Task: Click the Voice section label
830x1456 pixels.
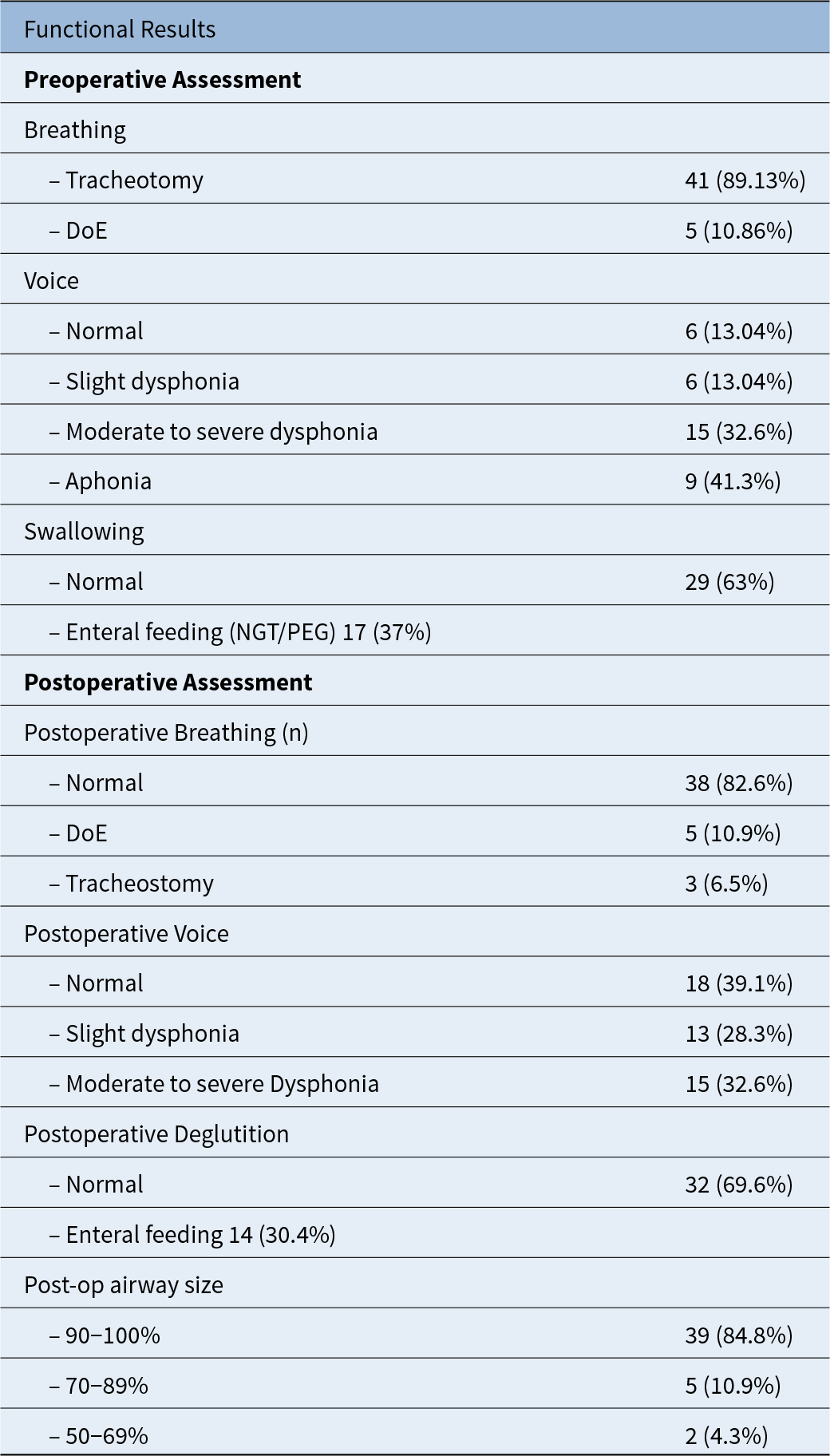Action: (51, 281)
